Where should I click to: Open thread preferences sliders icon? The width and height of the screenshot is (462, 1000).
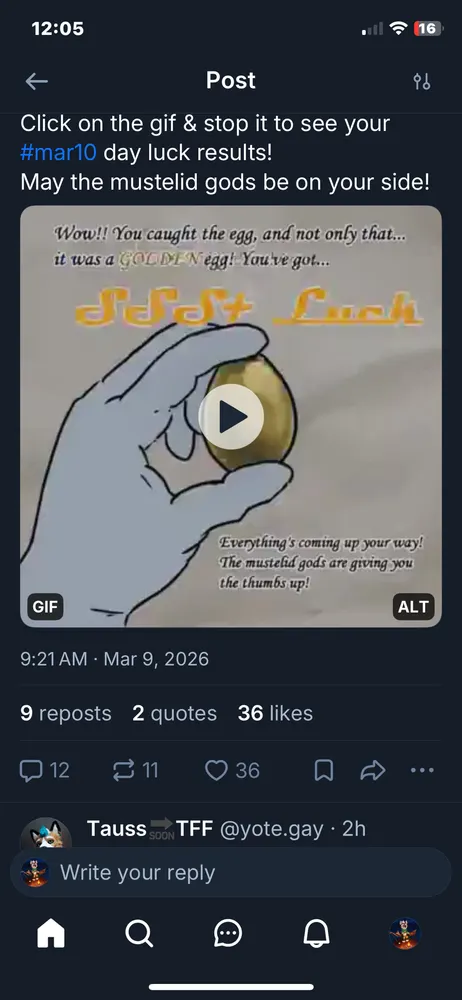(x=422, y=81)
